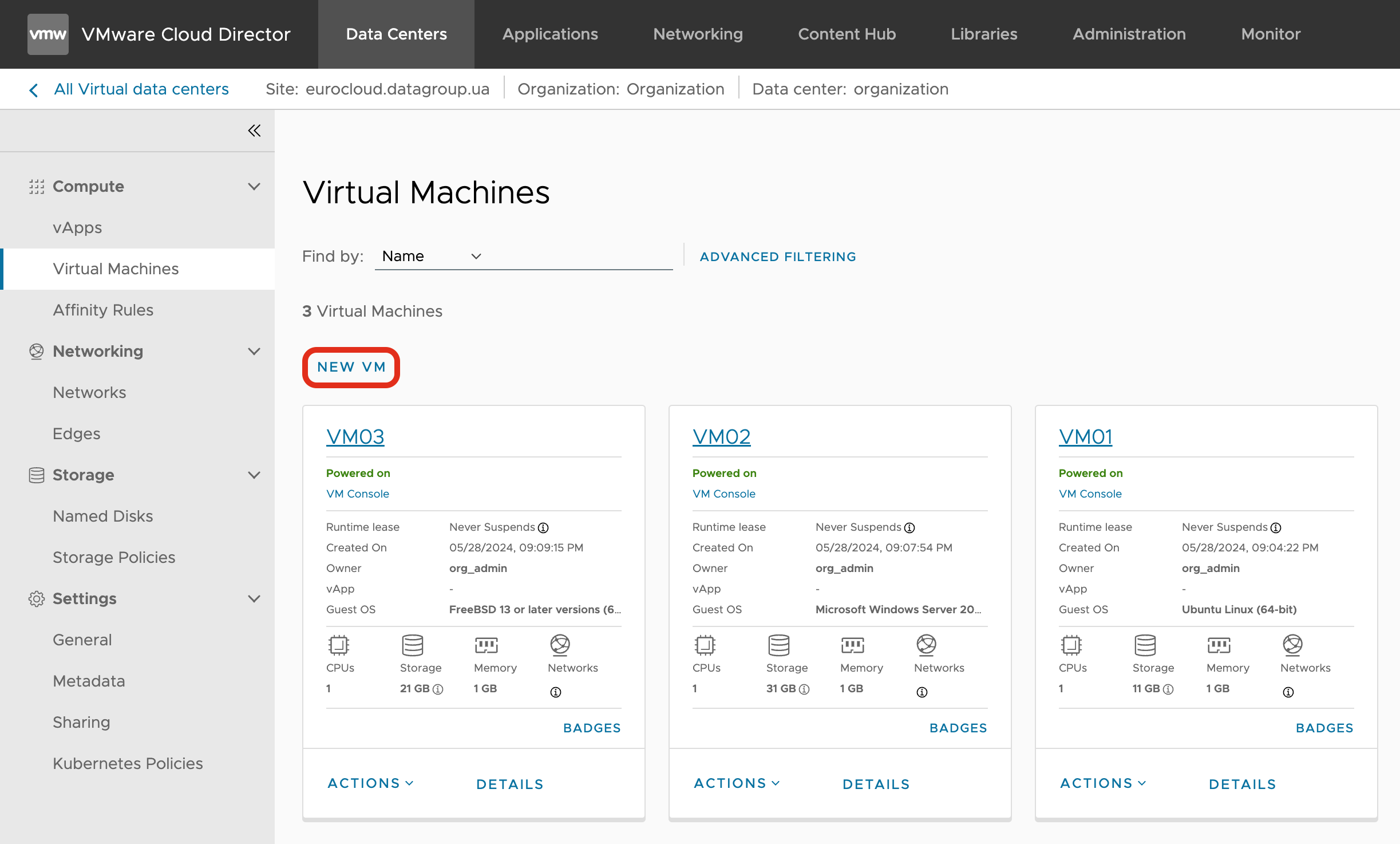Open the VM03 name link
Image resolution: width=1400 pixels, height=844 pixels.
(355, 437)
